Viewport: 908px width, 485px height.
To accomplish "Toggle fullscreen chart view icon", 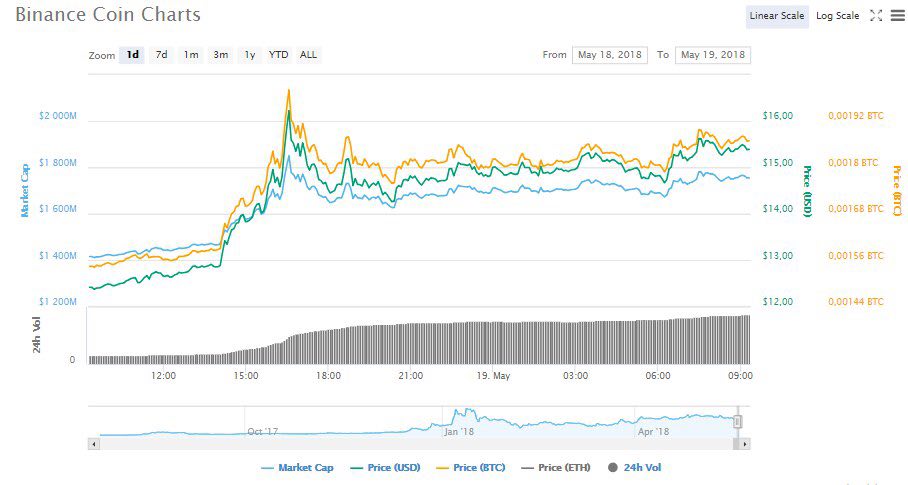I will pyautogui.click(x=876, y=16).
